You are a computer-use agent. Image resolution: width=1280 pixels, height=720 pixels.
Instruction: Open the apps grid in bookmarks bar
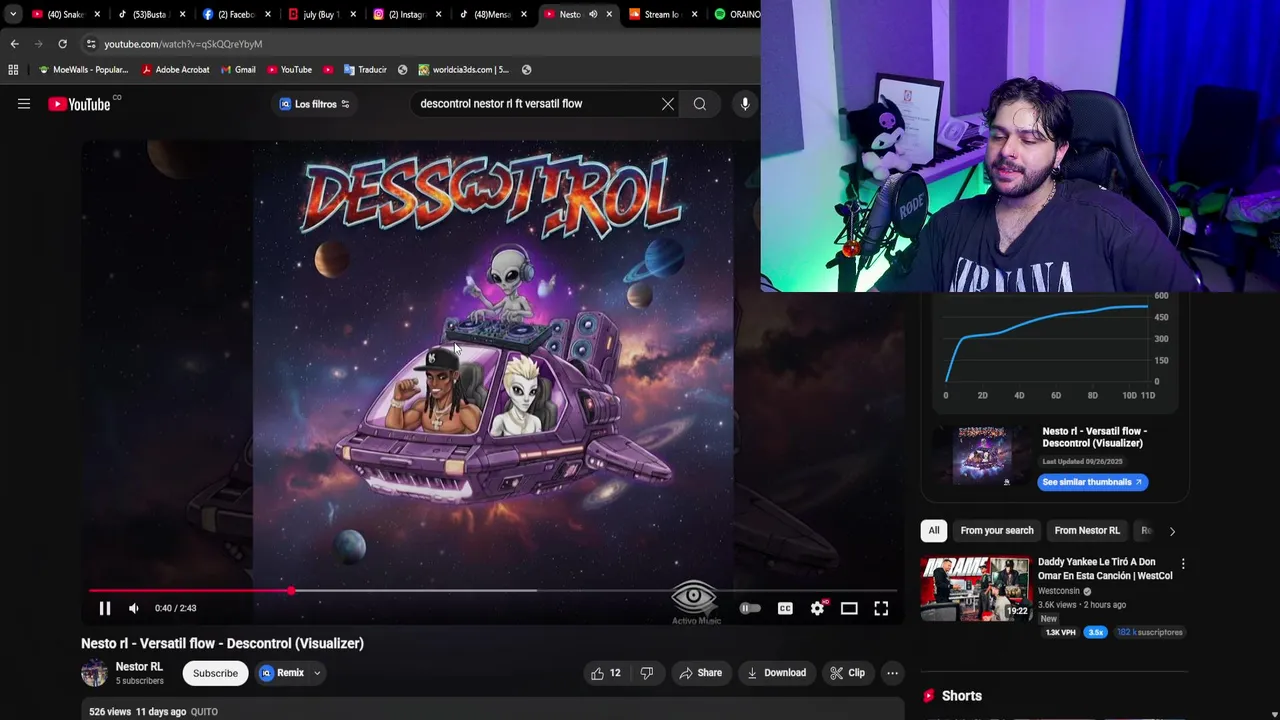(x=13, y=70)
